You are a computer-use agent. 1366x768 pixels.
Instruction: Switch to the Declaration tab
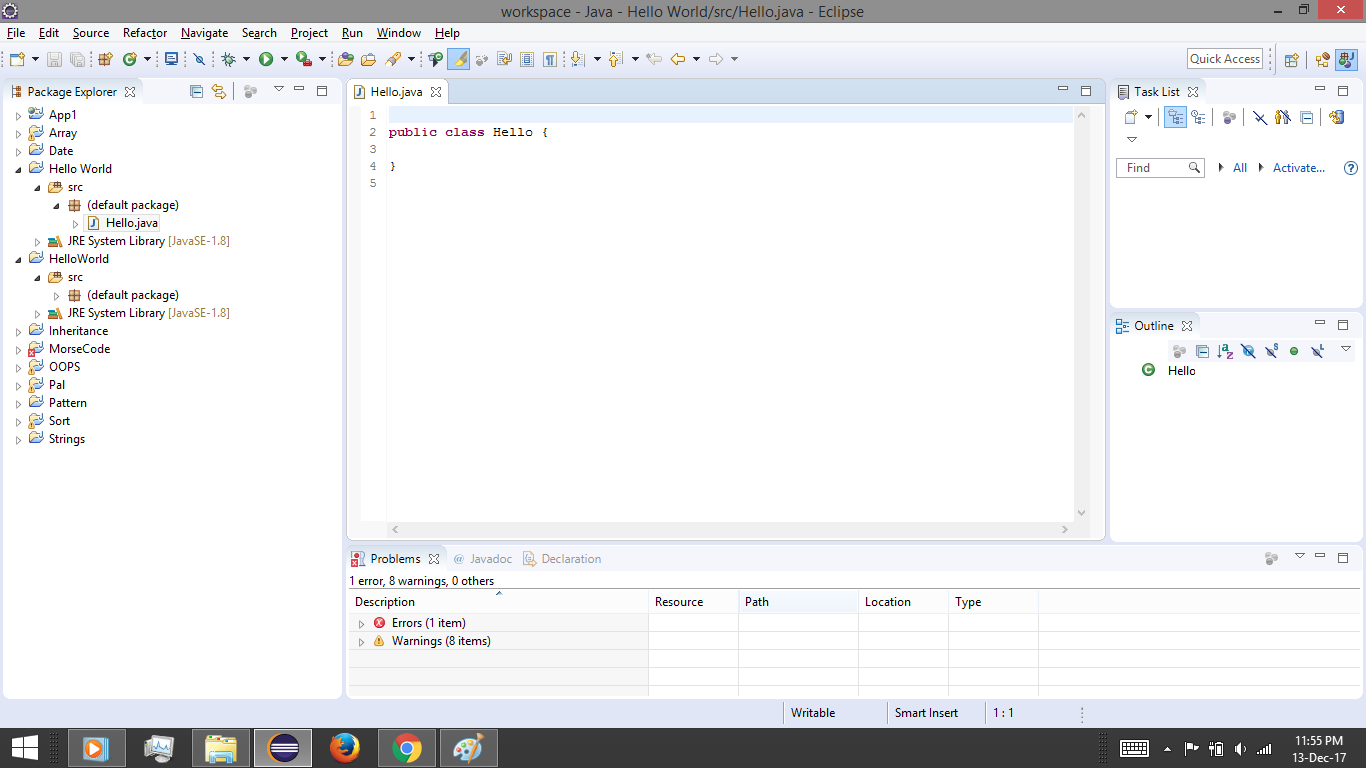click(x=563, y=559)
